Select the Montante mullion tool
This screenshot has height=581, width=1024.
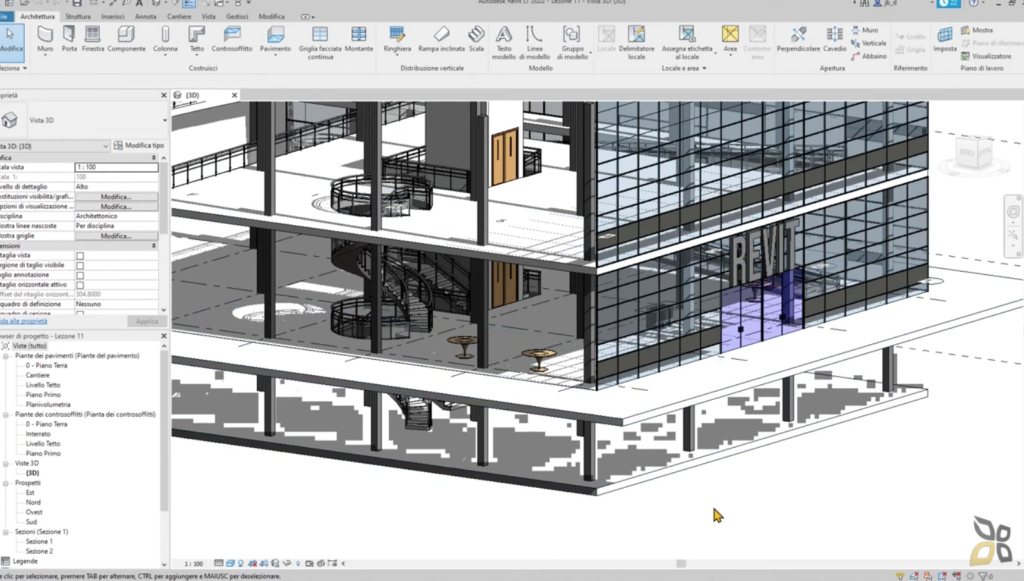tap(359, 39)
